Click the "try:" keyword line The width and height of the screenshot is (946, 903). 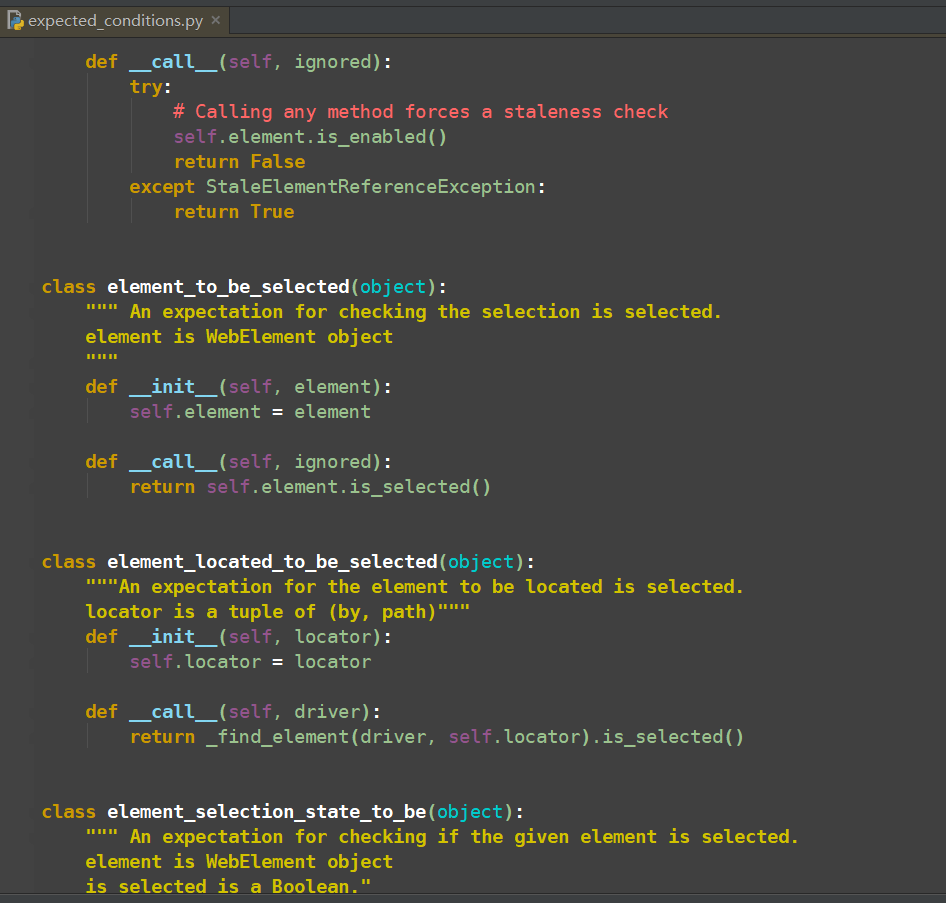pyautogui.click(x=151, y=87)
